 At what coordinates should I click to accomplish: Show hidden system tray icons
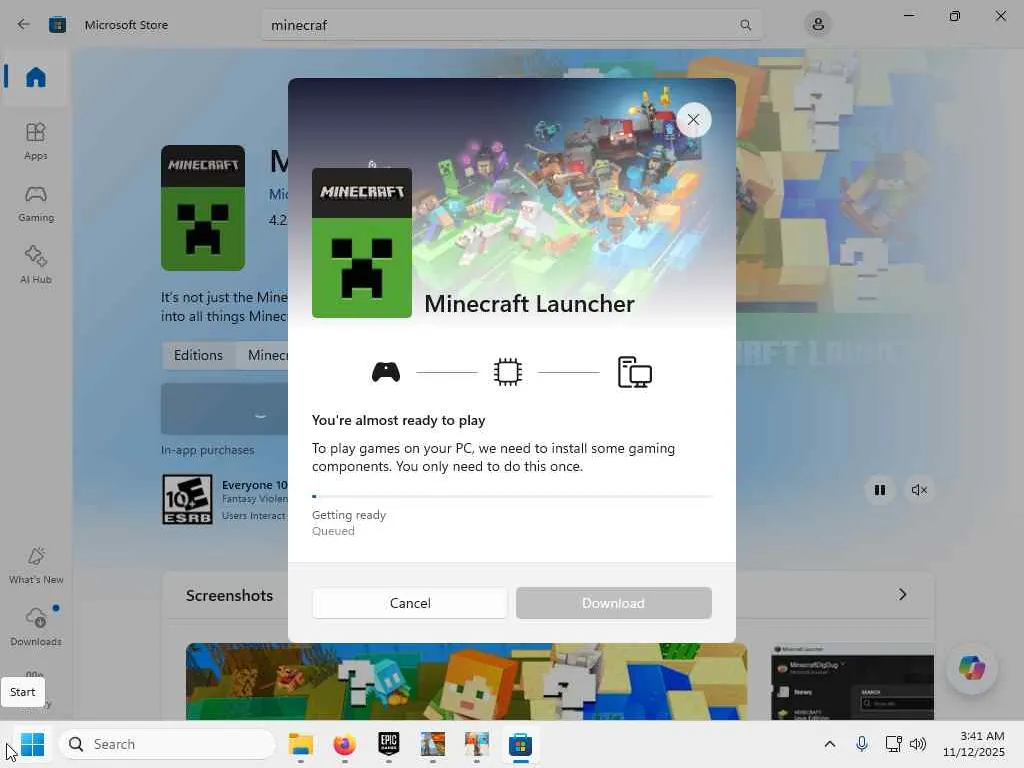tap(829, 744)
